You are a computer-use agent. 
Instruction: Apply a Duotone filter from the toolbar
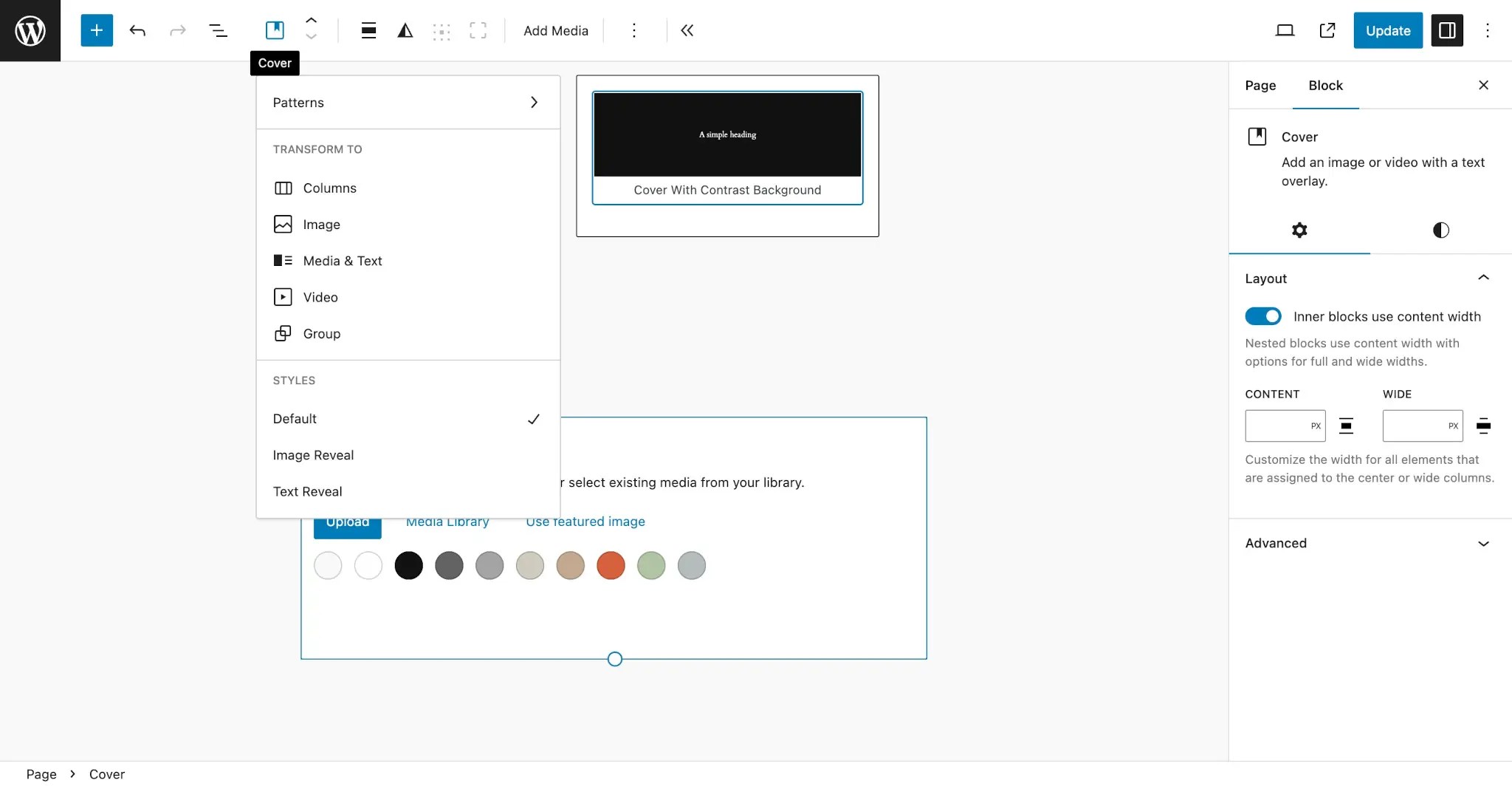405,30
